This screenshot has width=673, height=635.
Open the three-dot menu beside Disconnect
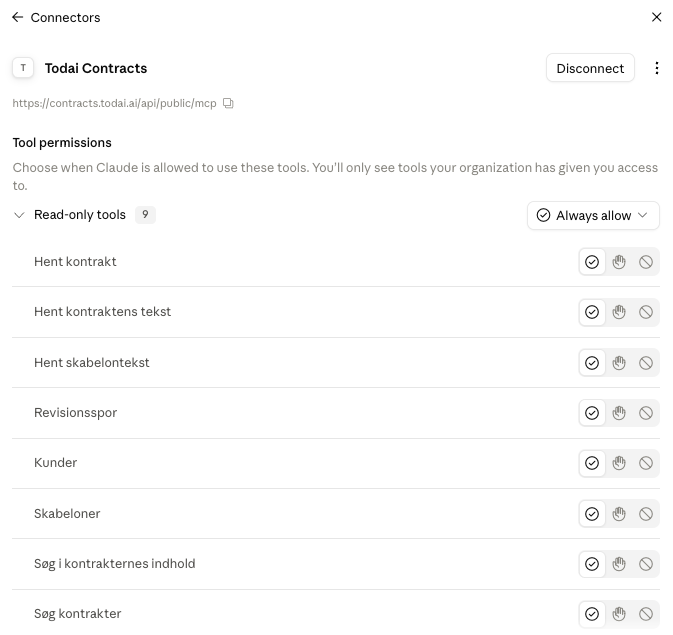point(656,68)
